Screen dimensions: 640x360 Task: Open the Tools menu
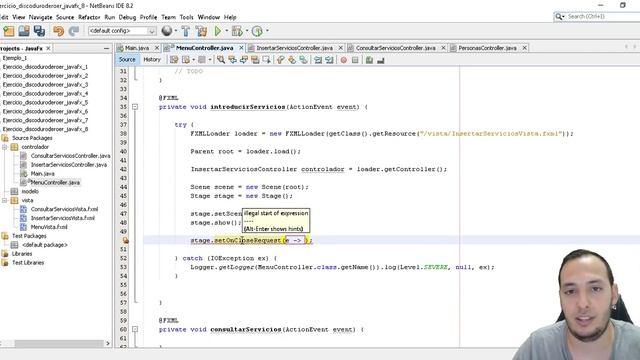click(x=186, y=17)
